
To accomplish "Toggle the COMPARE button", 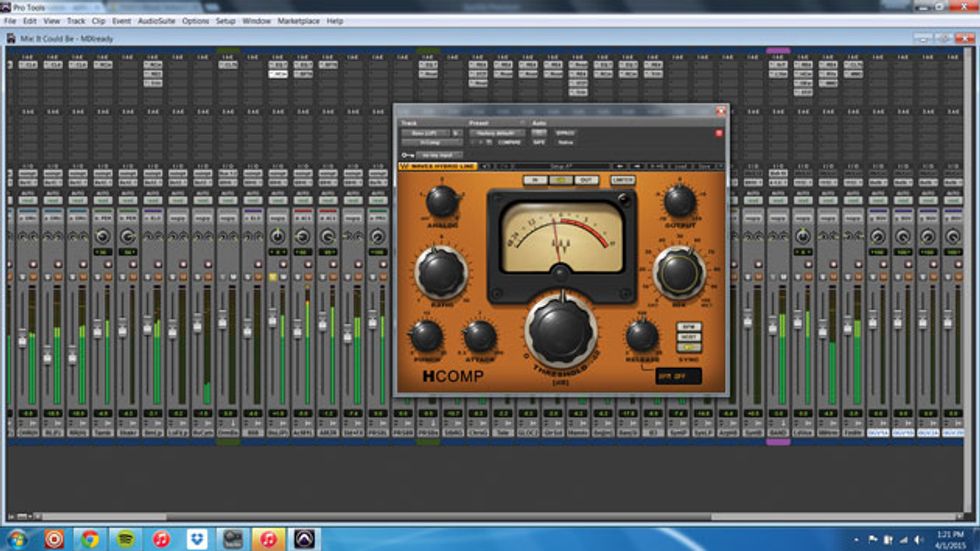I will tap(509, 142).
